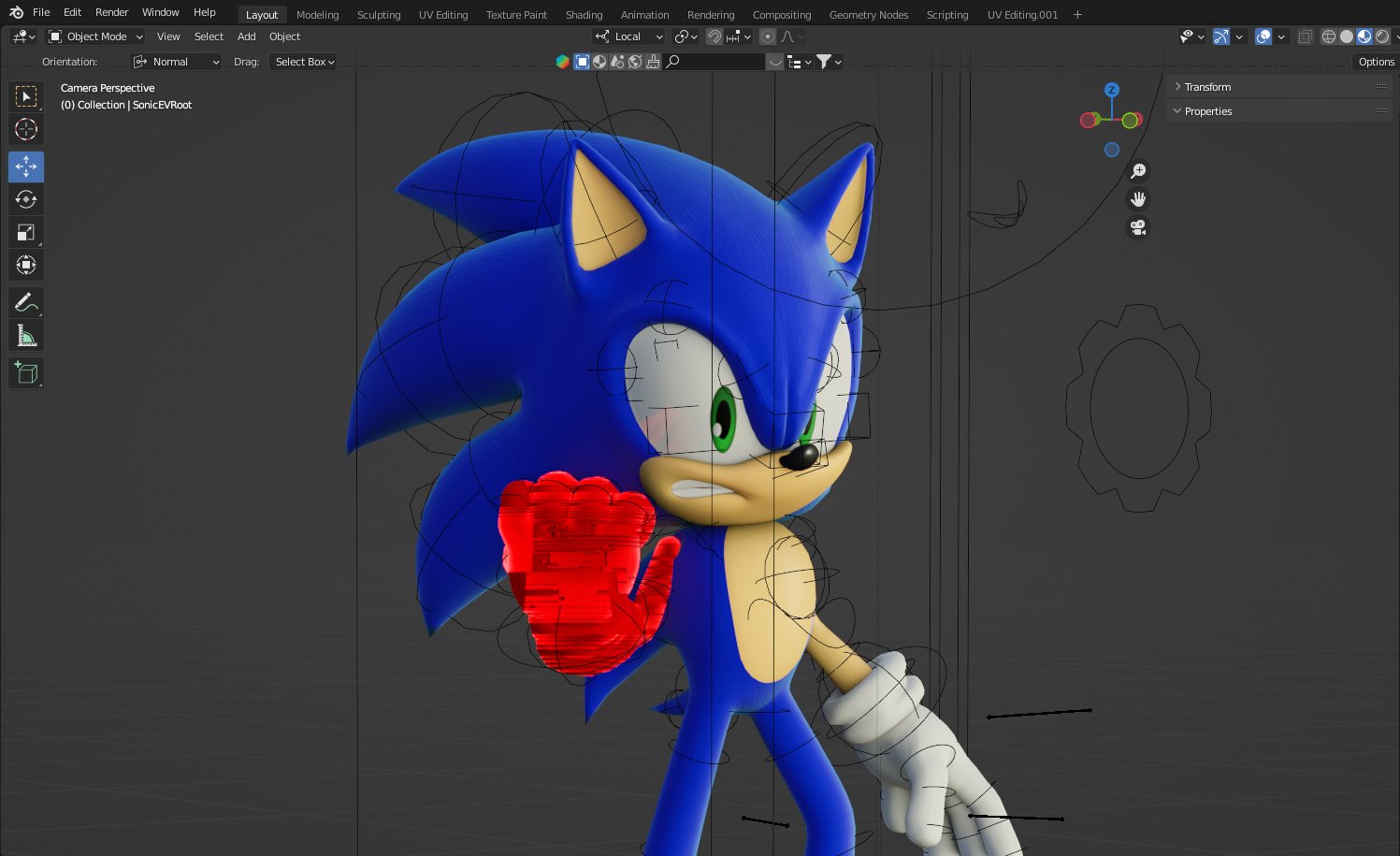
Task: Open the Render menu
Action: point(111,12)
